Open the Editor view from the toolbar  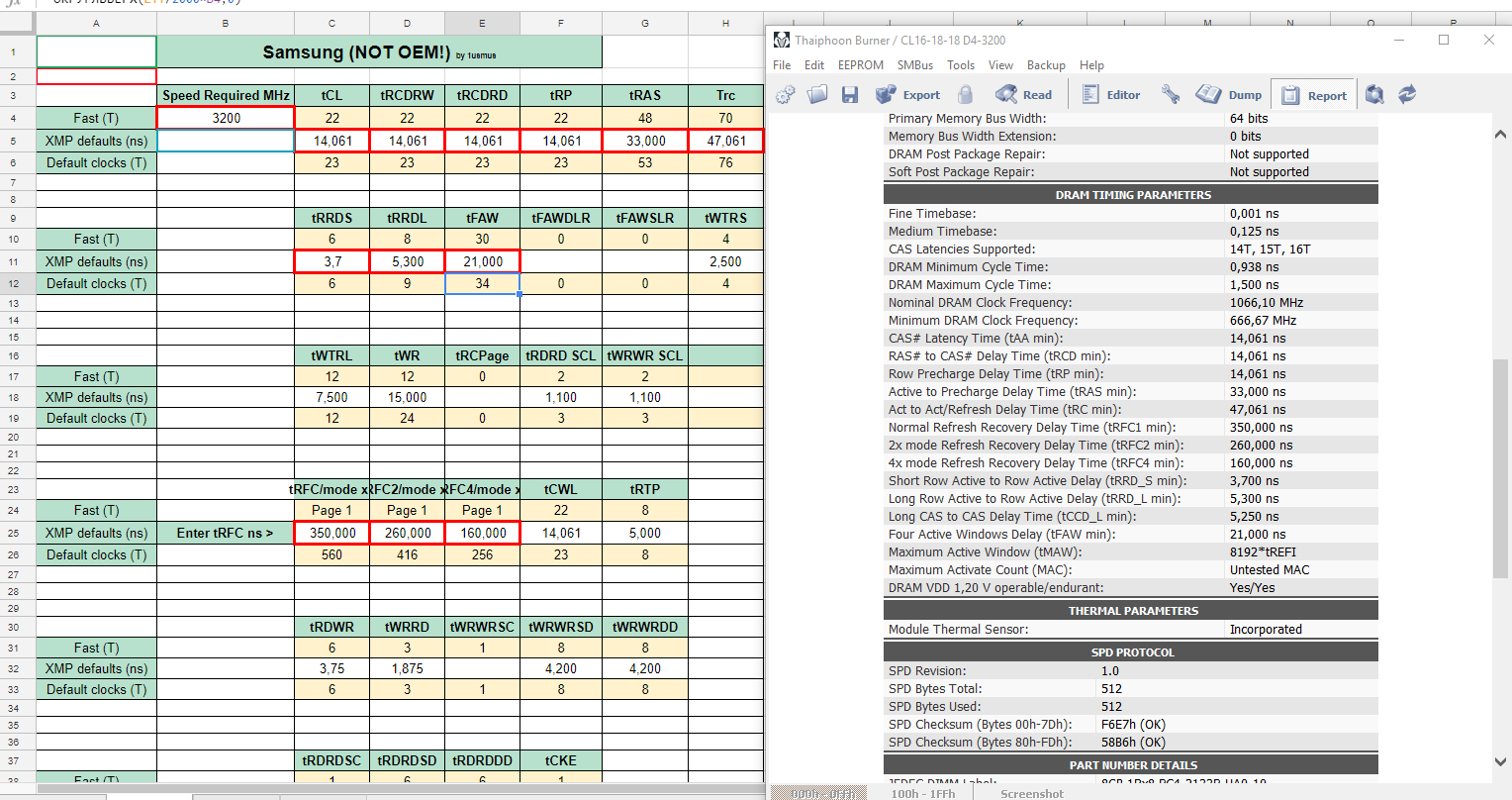(1111, 95)
